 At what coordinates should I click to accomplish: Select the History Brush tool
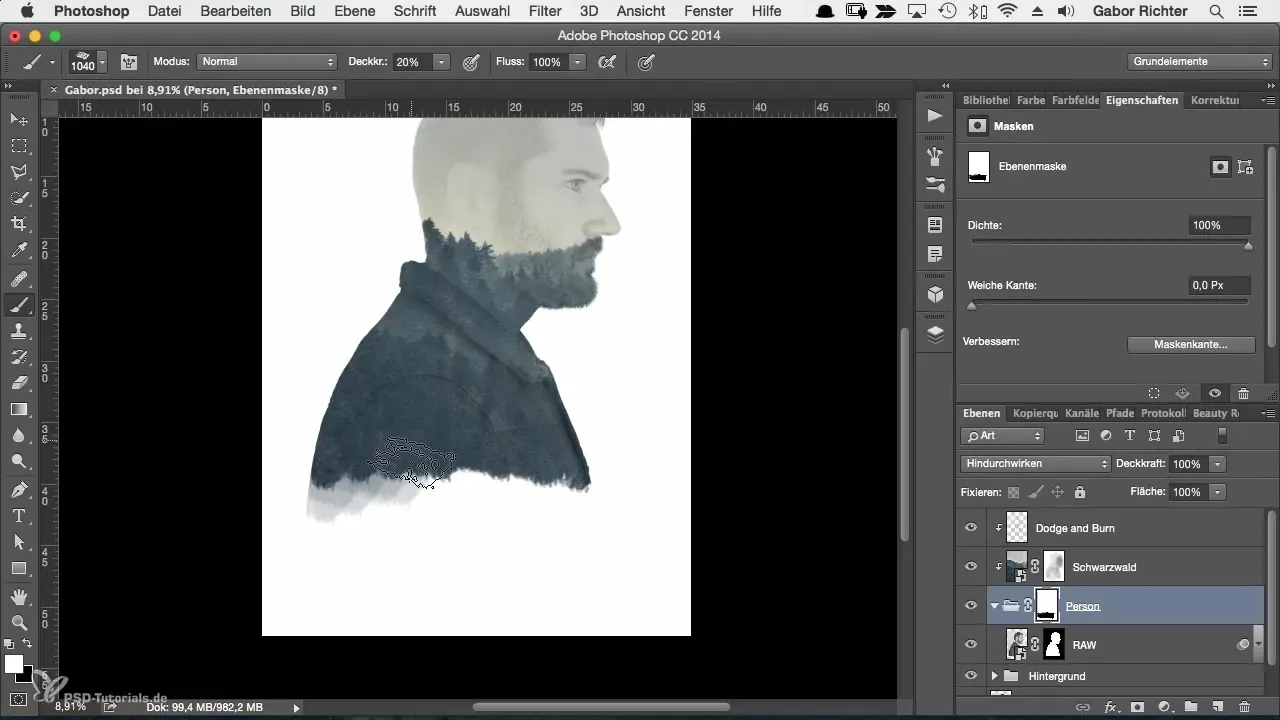pyautogui.click(x=18, y=357)
